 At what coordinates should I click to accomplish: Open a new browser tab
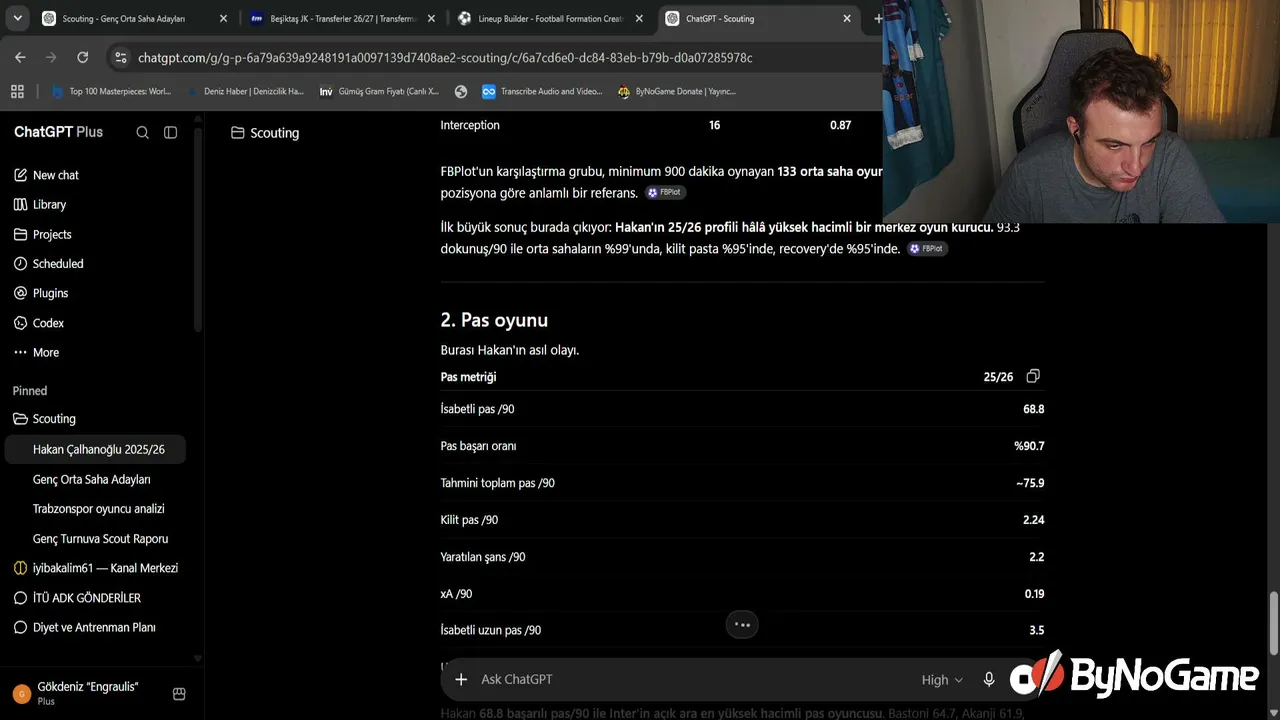pyautogui.click(x=877, y=18)
